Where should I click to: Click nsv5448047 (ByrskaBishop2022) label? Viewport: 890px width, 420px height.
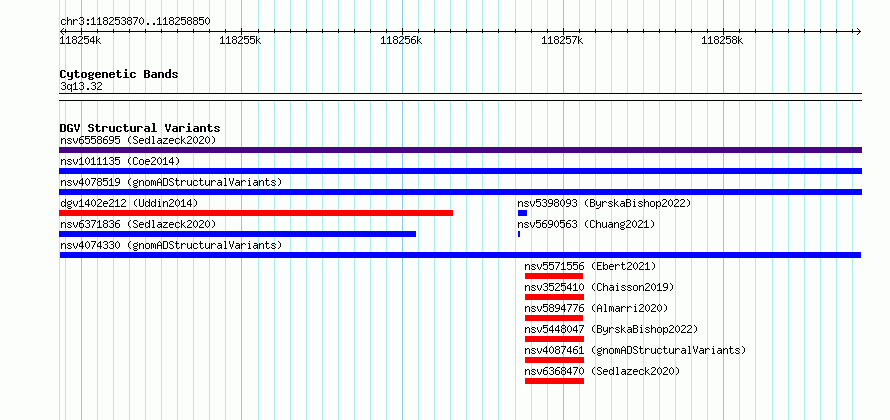(x=611, y=329)
